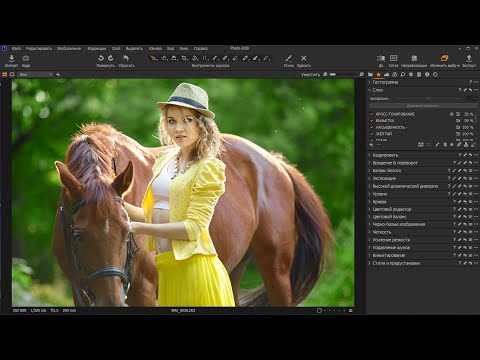Expand the Кривая panel
Image resolution: width=480 pixels, height=360 pixels.
tap(369, 202)
